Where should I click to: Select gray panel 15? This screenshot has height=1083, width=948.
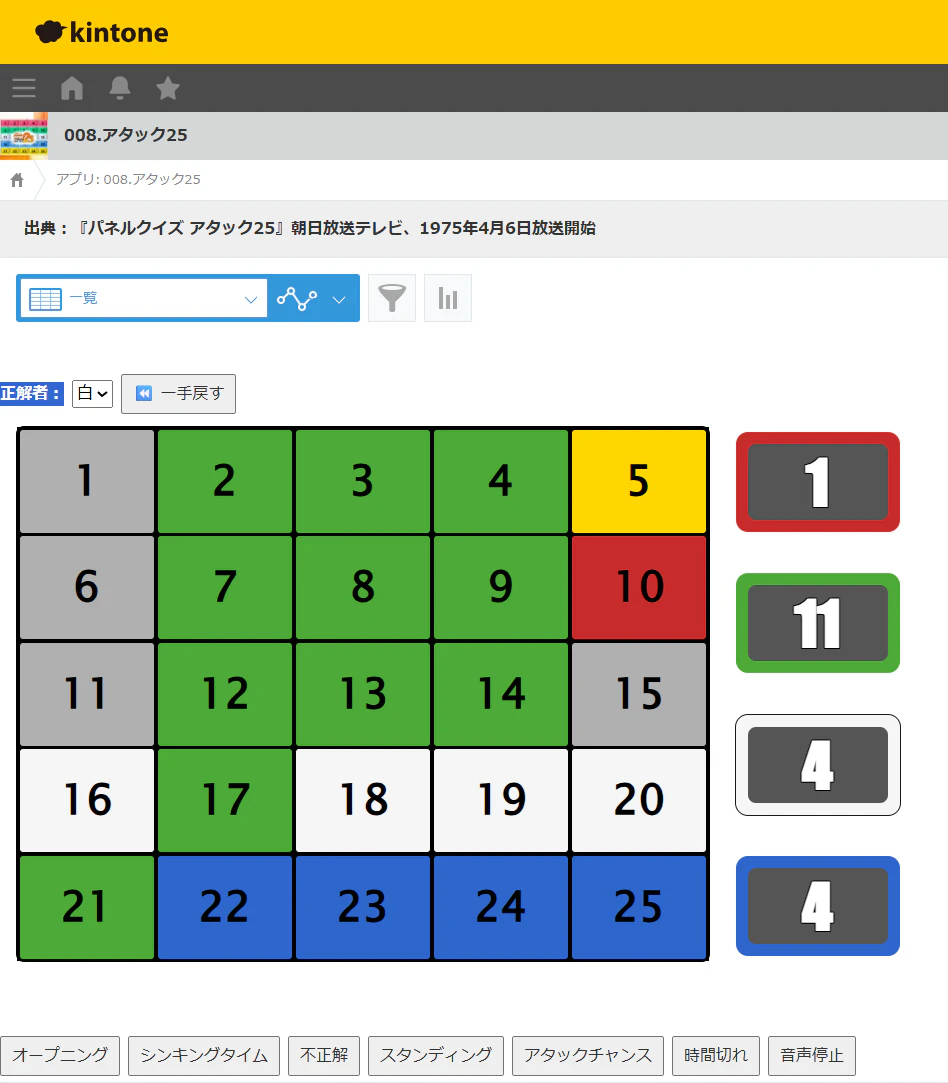[x=639, y=694]
